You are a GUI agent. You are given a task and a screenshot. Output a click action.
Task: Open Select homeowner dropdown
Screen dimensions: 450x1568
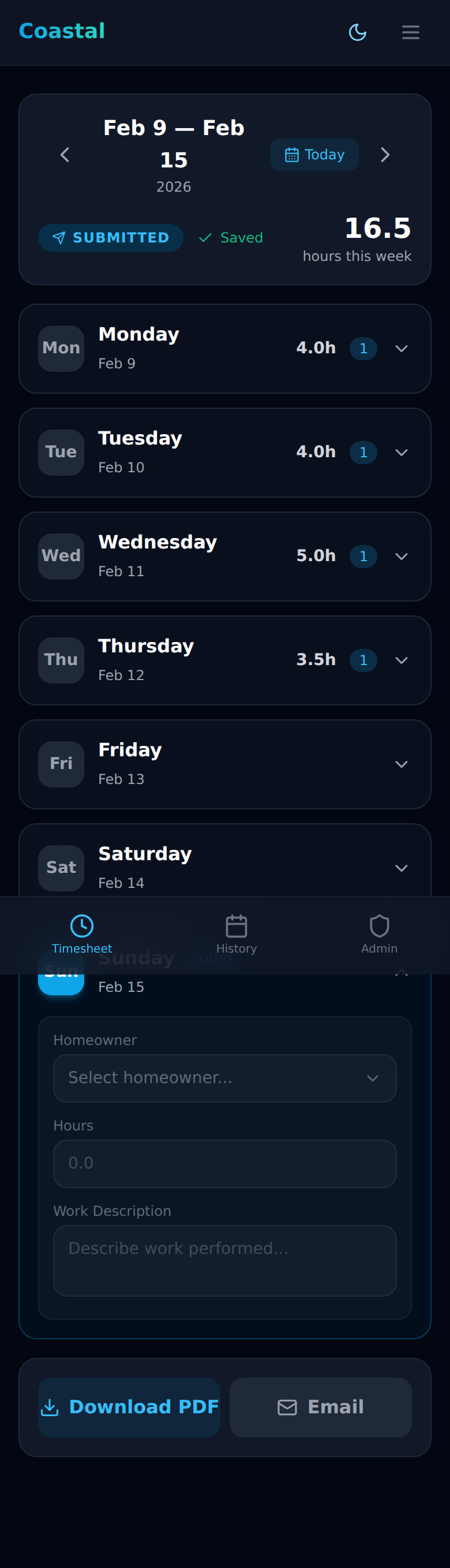(225, 1078)
